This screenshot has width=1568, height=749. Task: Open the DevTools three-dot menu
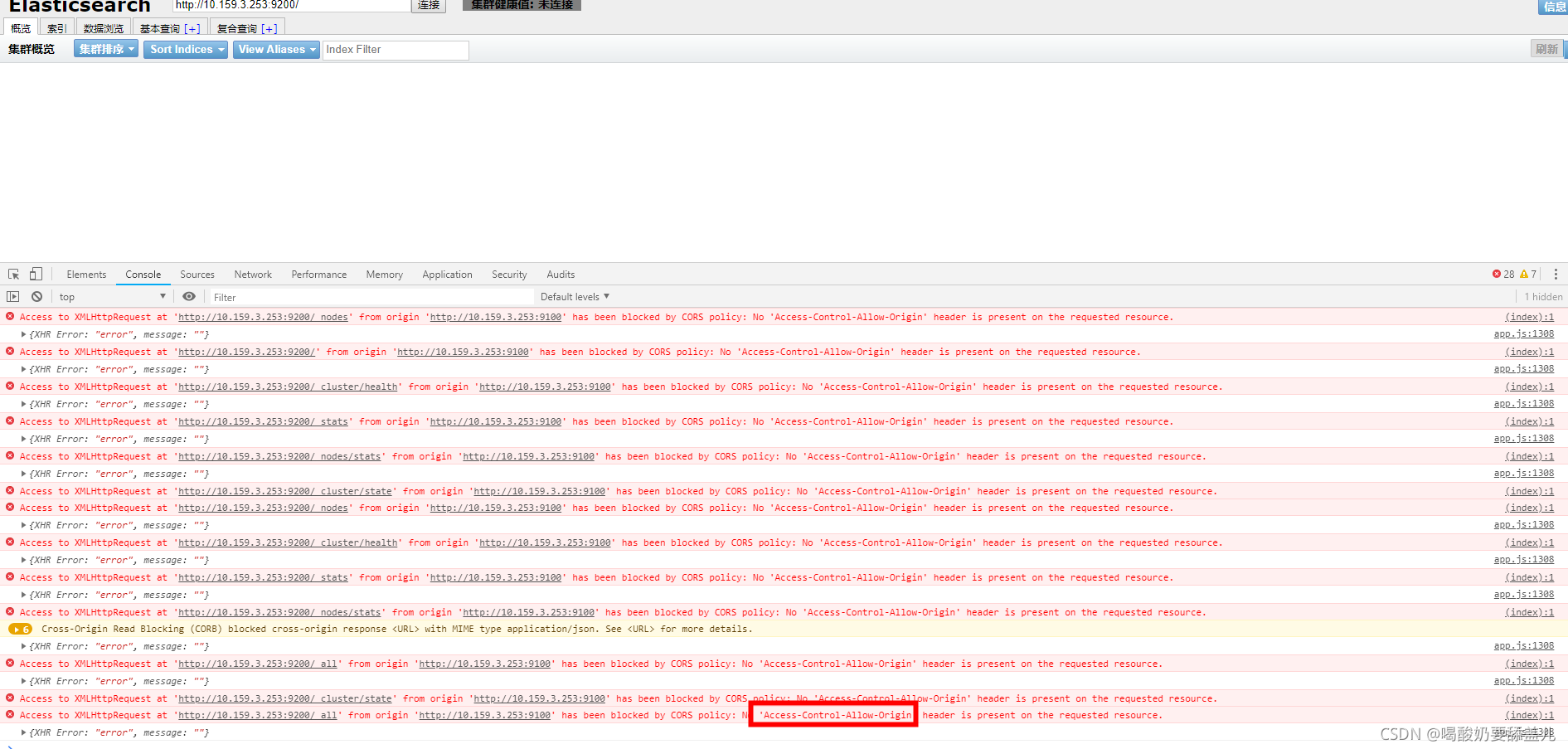coord(1556,275)
